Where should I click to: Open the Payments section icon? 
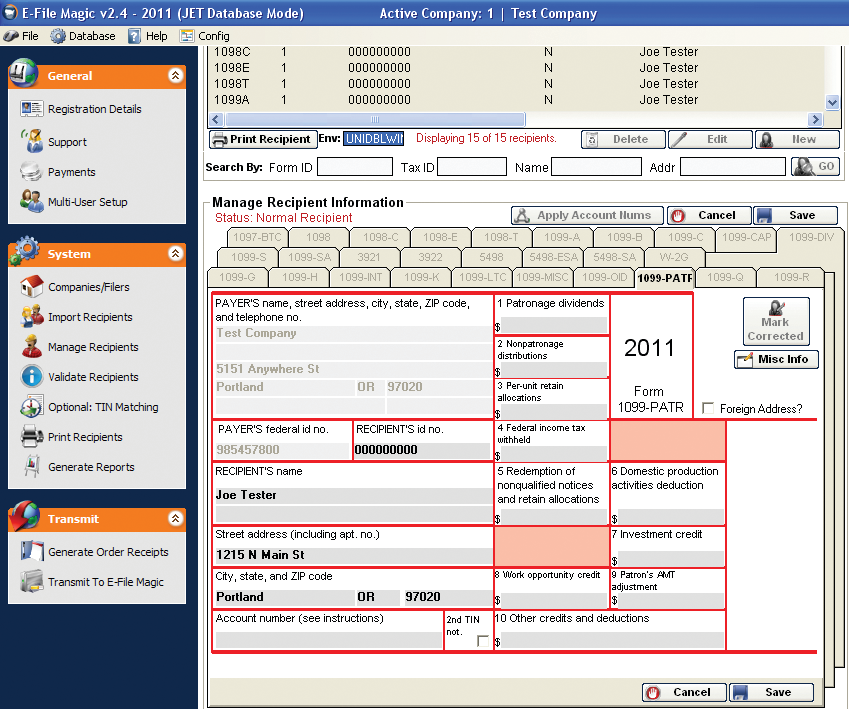click(32, 172)
